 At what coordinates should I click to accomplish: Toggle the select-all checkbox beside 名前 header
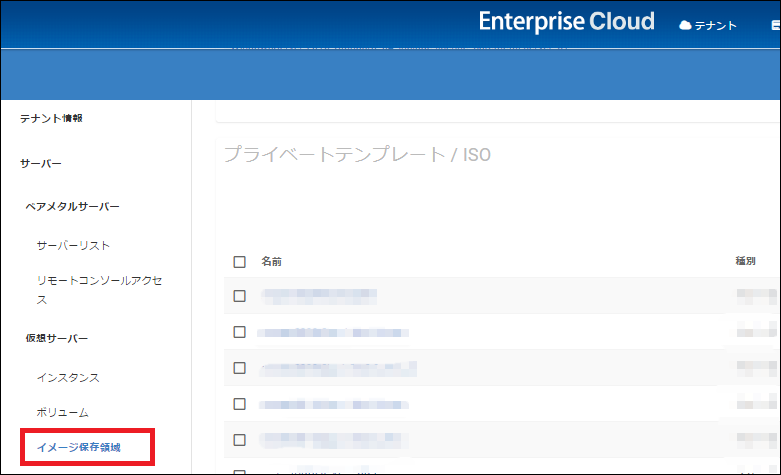pos(239,262)
